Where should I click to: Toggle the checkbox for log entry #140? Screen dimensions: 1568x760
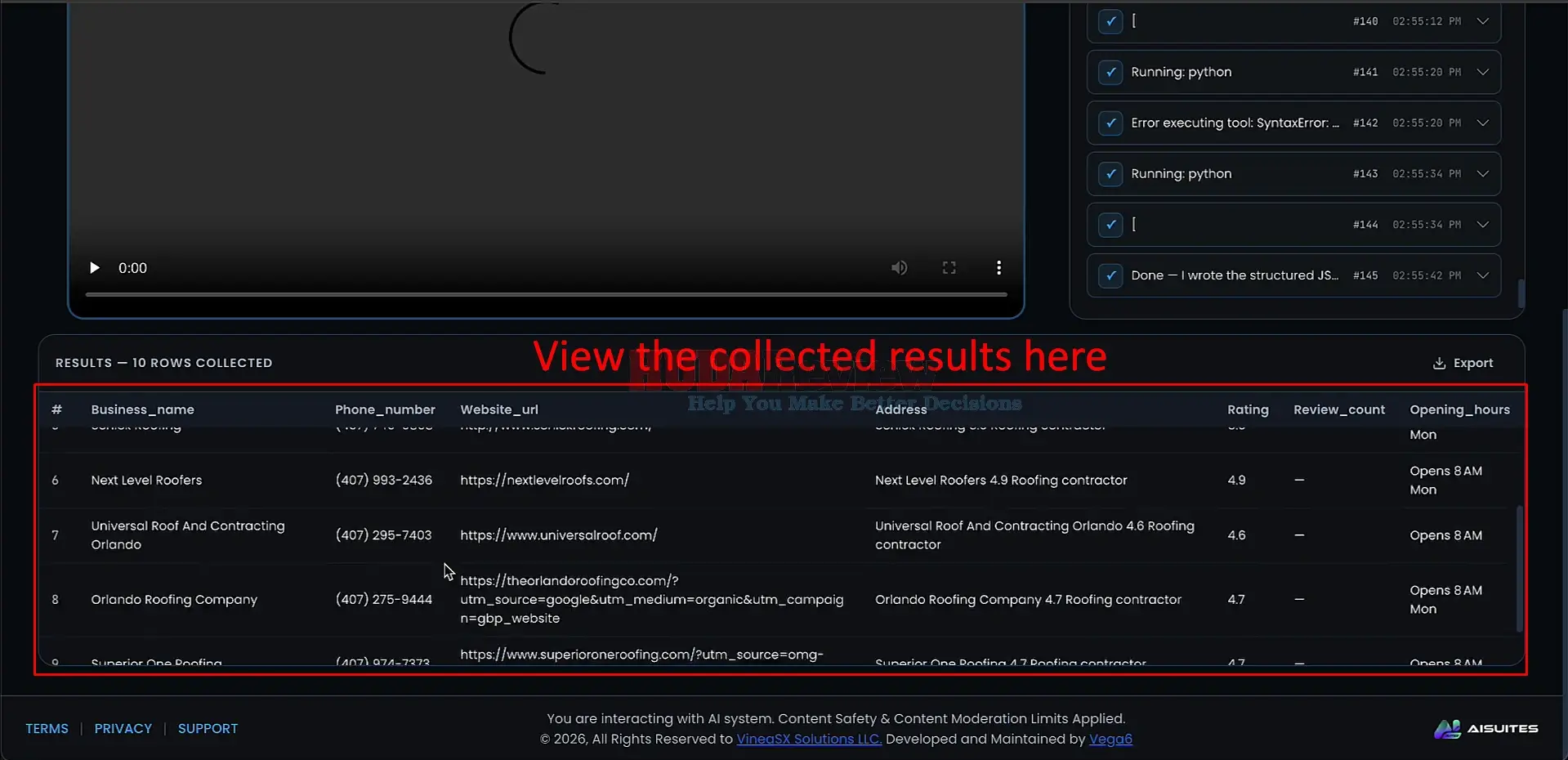click(x=1110, y=21)
